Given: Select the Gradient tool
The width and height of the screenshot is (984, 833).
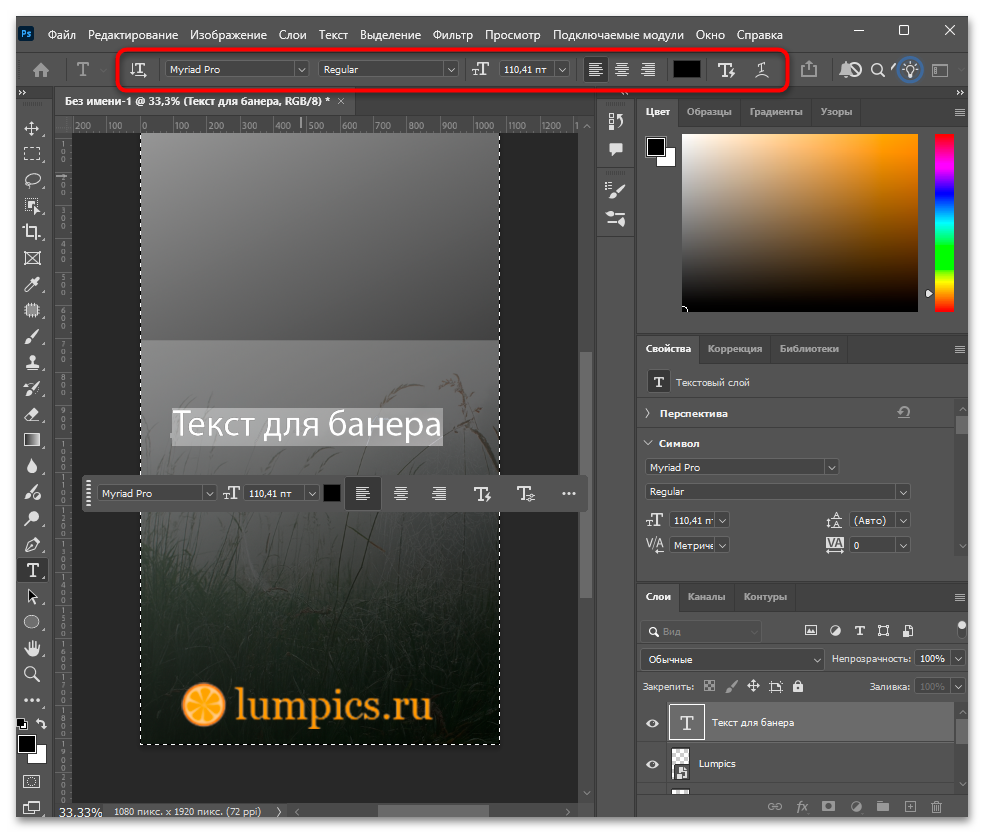Looking at the screenshot, I should pyautogui.click(x=32, y=440).
